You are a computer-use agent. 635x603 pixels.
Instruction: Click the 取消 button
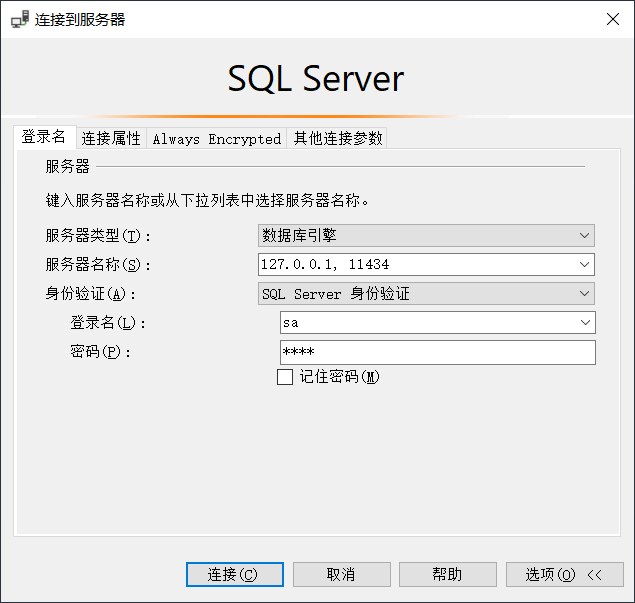pyautogui.click(x=342, y=574)
